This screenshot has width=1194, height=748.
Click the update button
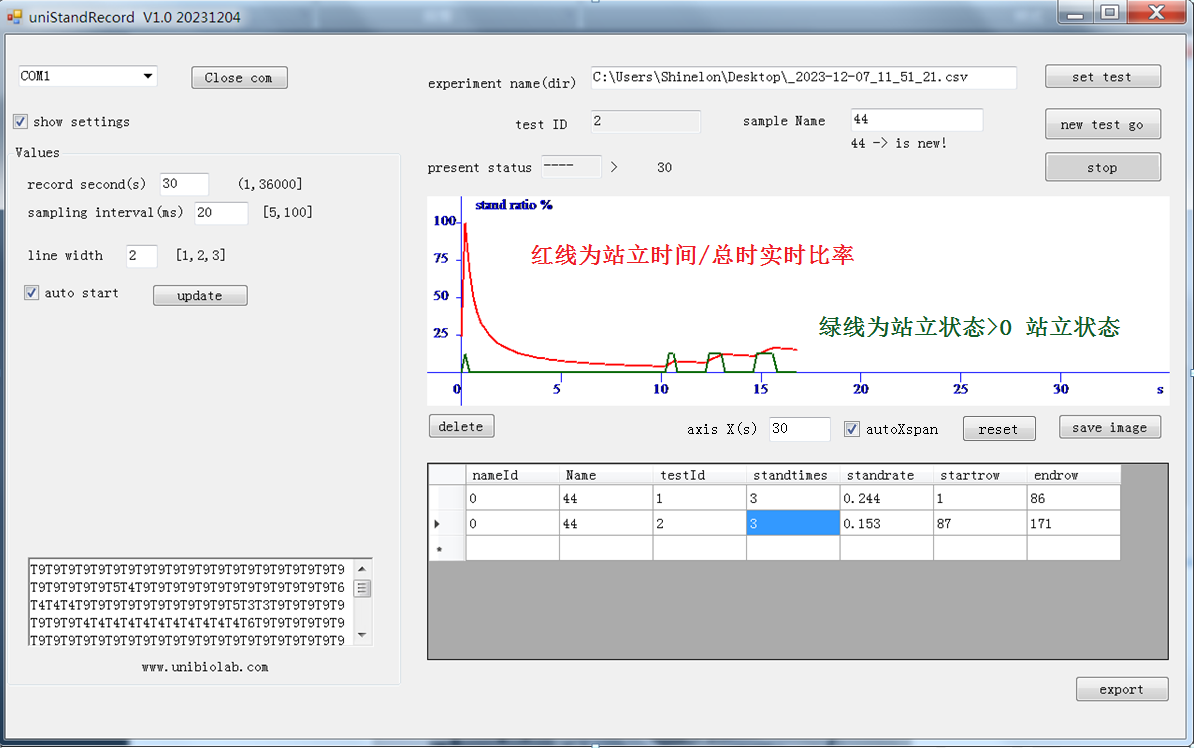tap(200, 296)
